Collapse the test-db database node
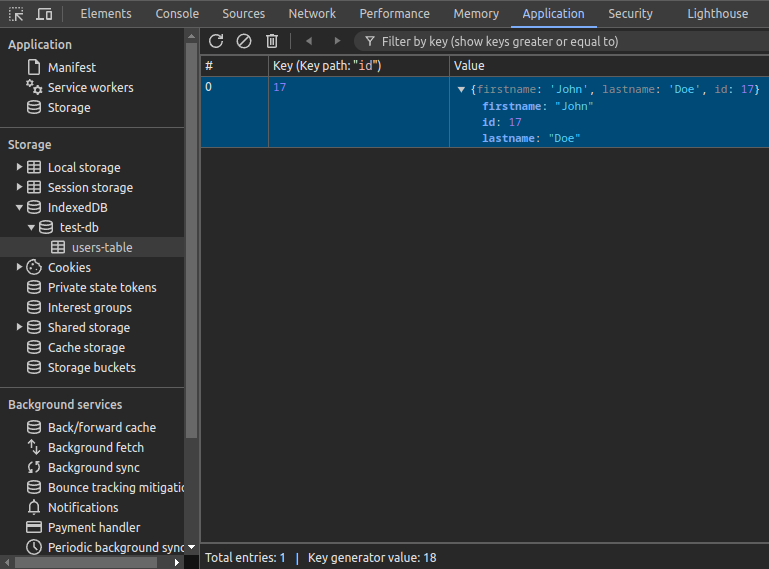Image resolution: width=769 pixels, height=569 pixels. [x=31, y=228]
